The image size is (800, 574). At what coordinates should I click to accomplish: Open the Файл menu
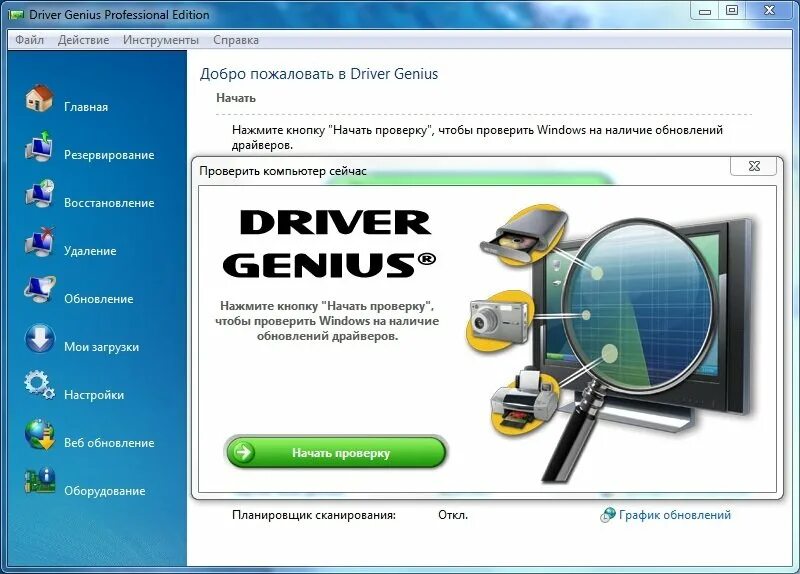coord(29,40)
